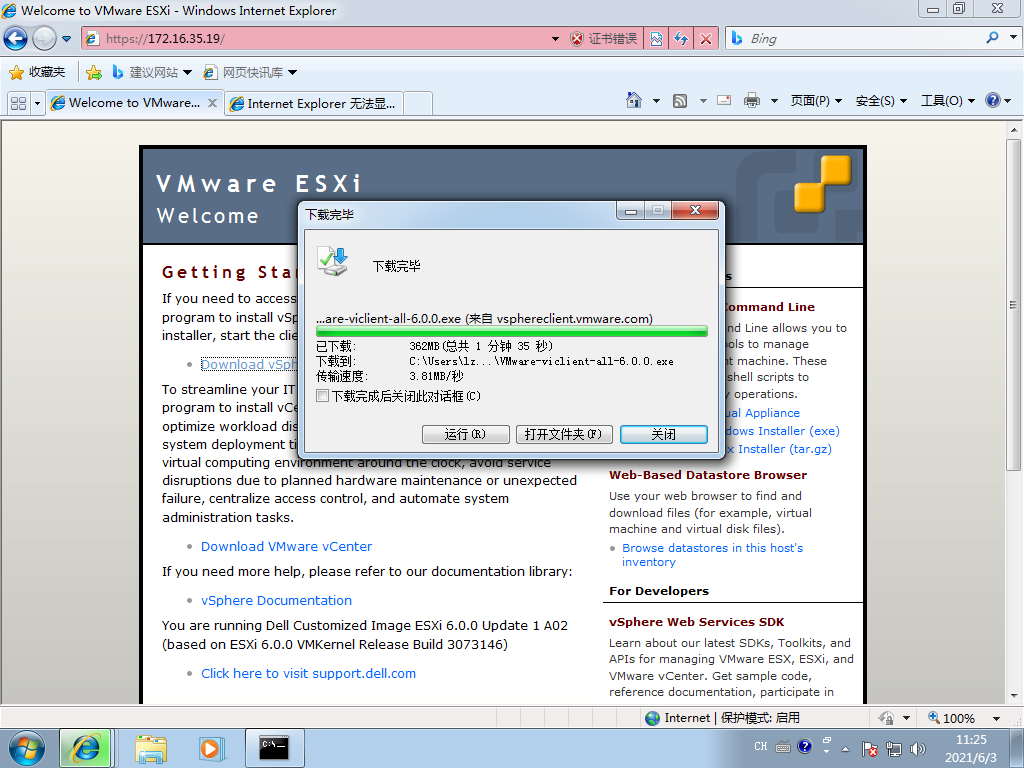The width and height of the screenshot is (1024, 768).
Task: Click the Action Center flag tray icon
Action: tap(870, 748)
